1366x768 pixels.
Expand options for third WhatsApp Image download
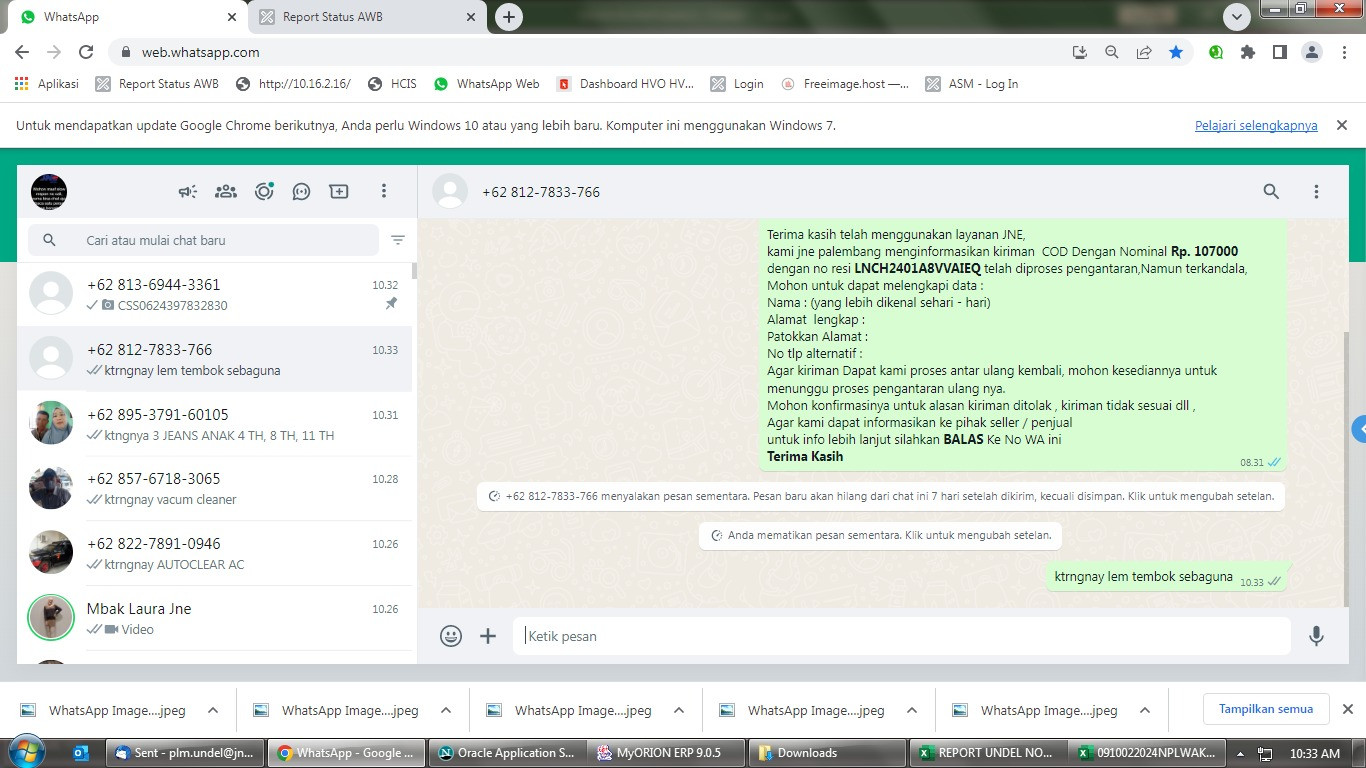(679, 710)
